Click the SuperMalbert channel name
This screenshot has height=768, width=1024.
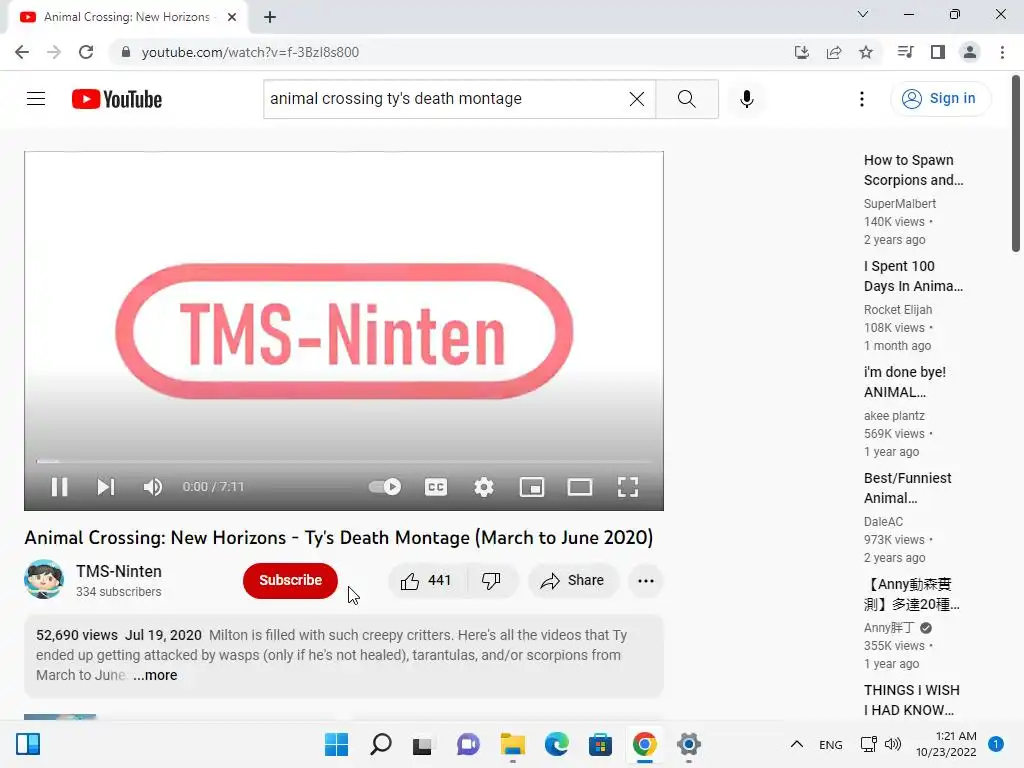pyautogui.click(x=899, y=204)
